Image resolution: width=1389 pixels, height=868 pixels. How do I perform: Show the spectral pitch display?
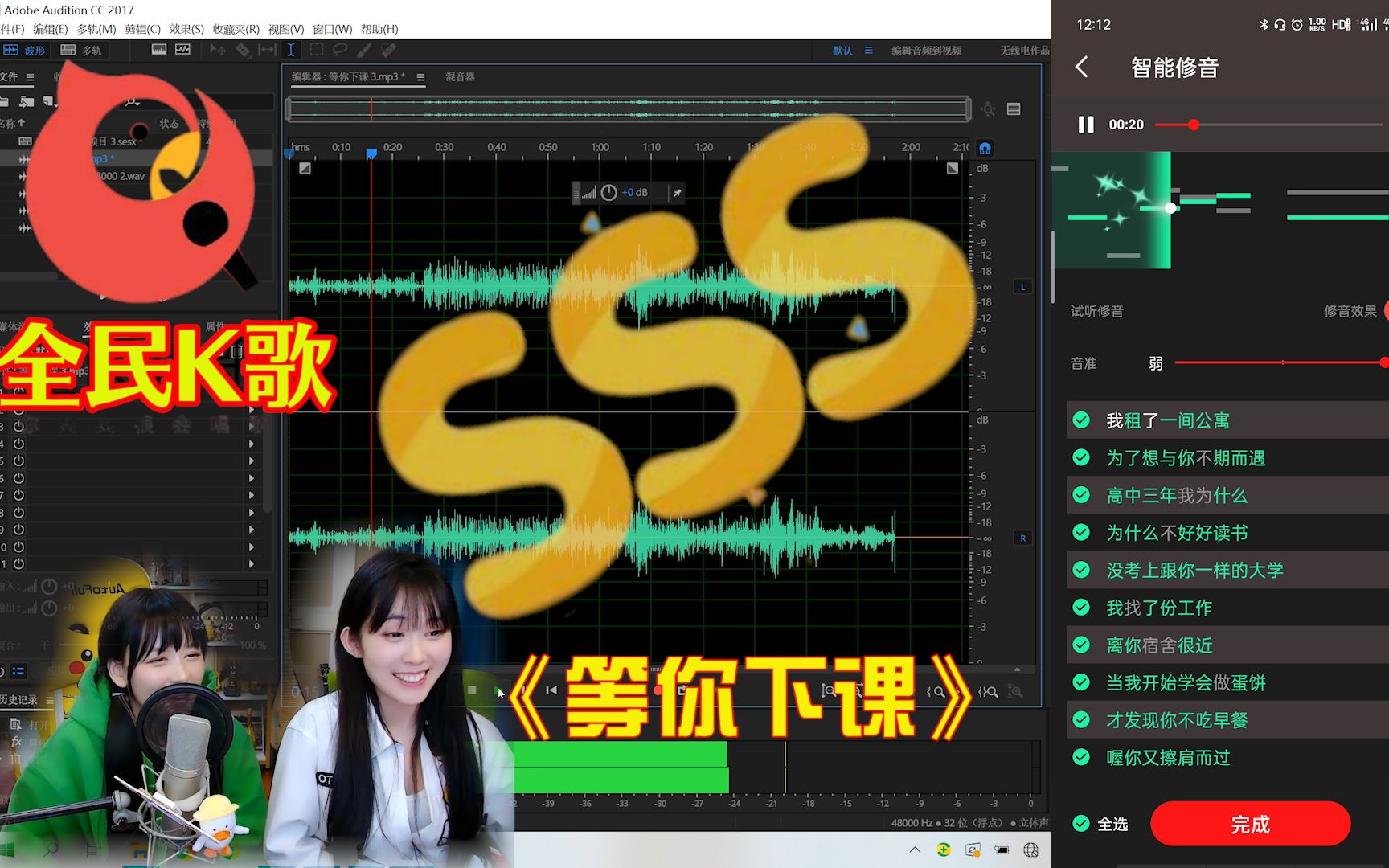(183, 50)
